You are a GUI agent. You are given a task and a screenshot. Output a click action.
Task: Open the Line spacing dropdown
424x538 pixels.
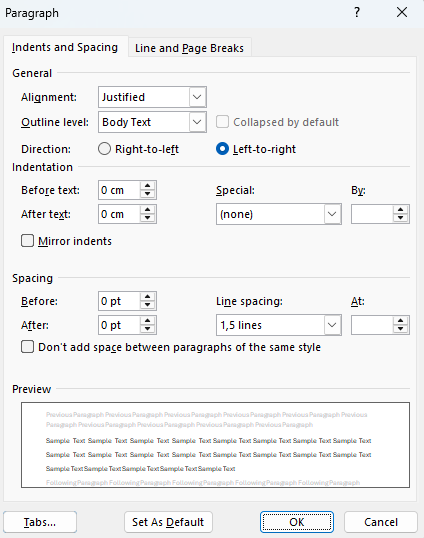(279, 325)
